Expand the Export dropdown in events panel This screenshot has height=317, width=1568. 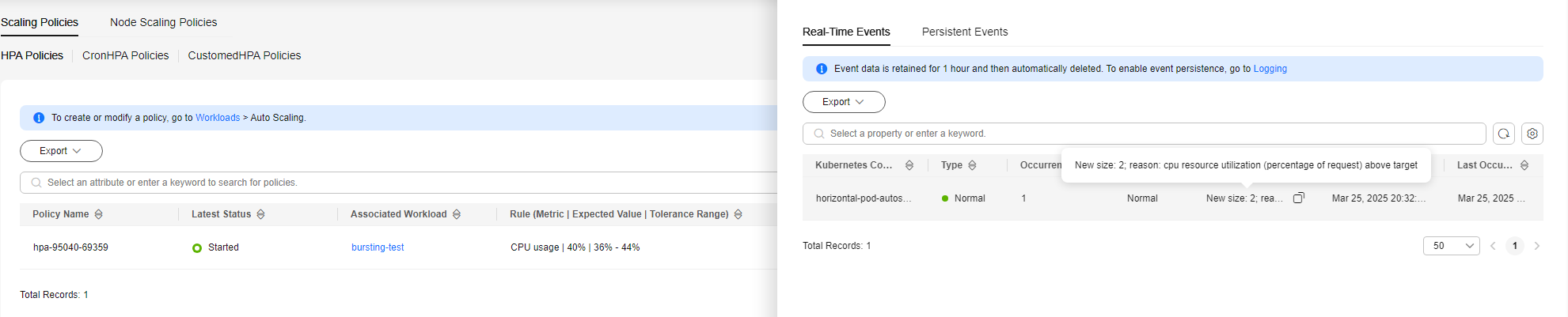(x=844, y=102)
